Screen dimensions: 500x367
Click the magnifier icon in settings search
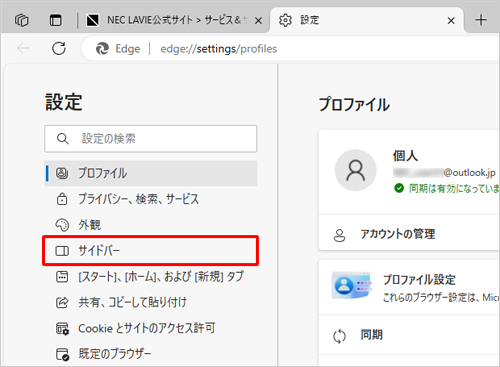(63, 138)
